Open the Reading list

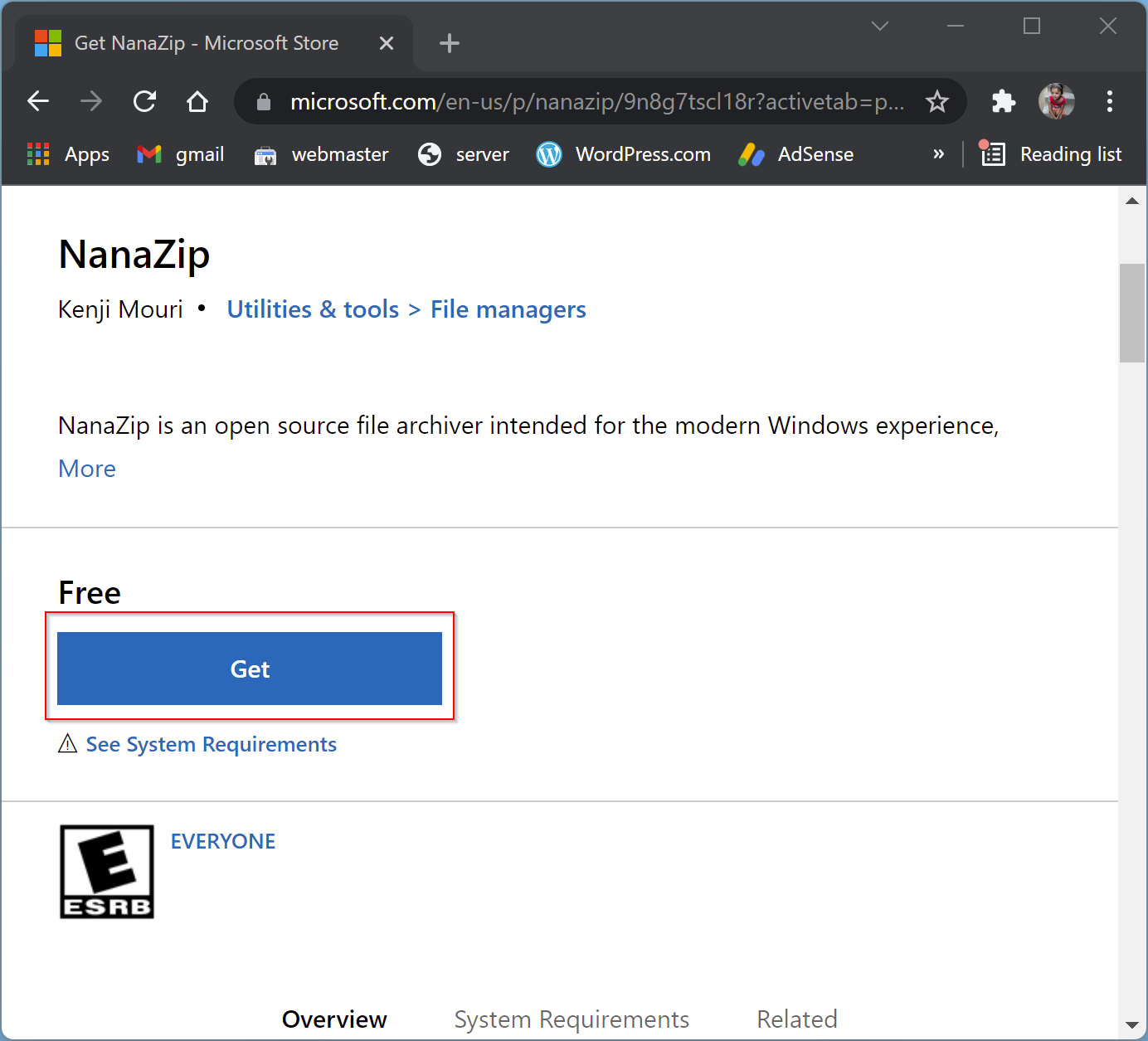coord(1051,154)
